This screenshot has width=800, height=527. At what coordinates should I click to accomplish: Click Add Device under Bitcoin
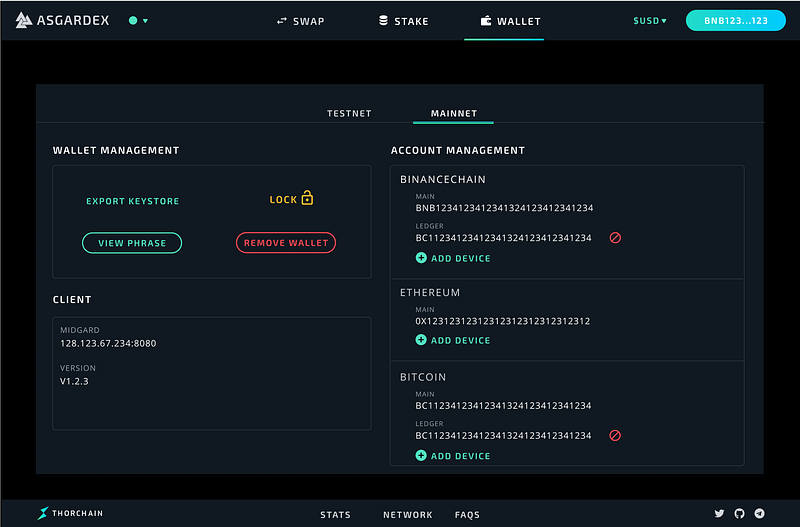[460, 456]
